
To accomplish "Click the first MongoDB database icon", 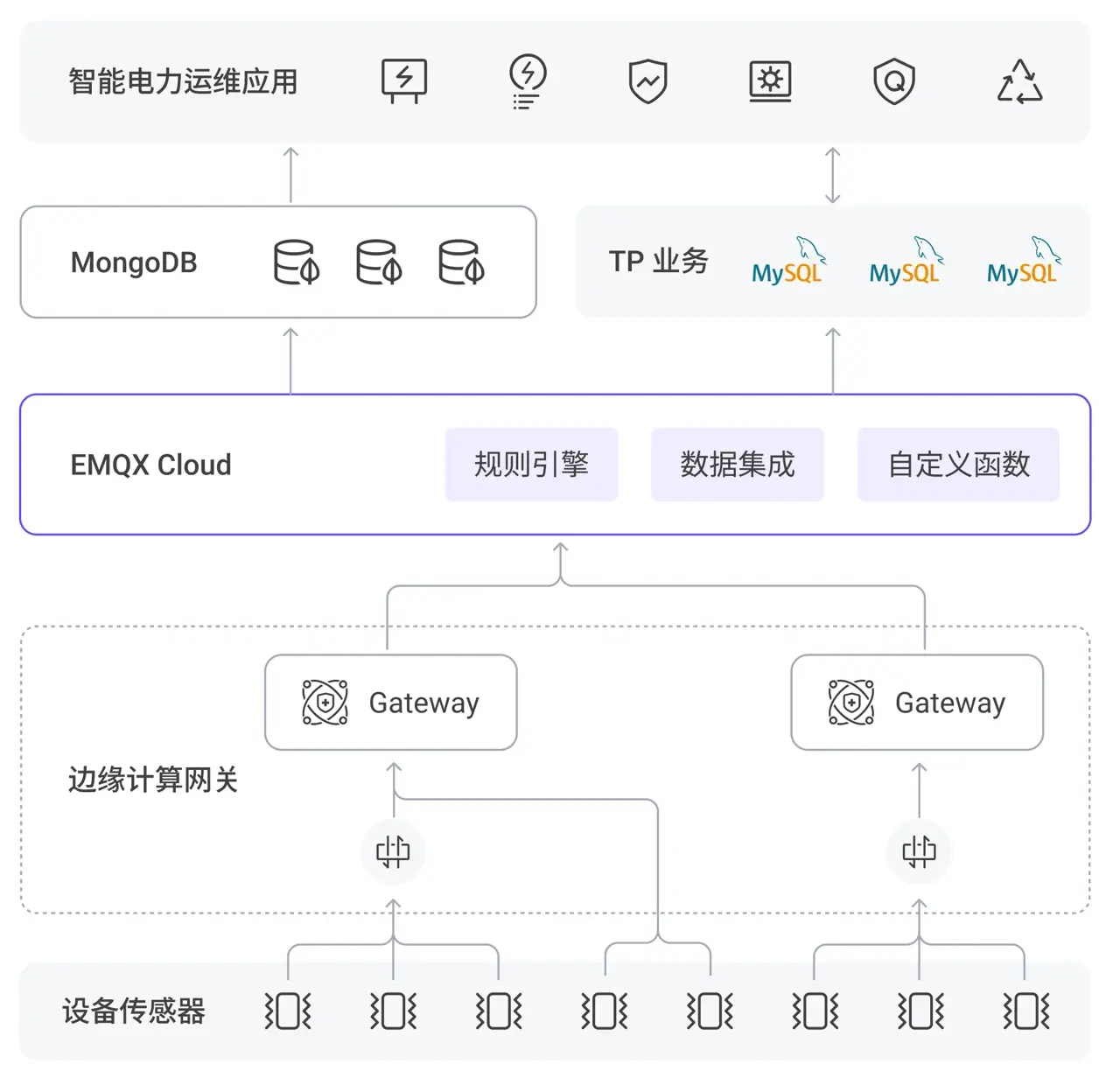I will pyautogui.click(x=297, y=262).
